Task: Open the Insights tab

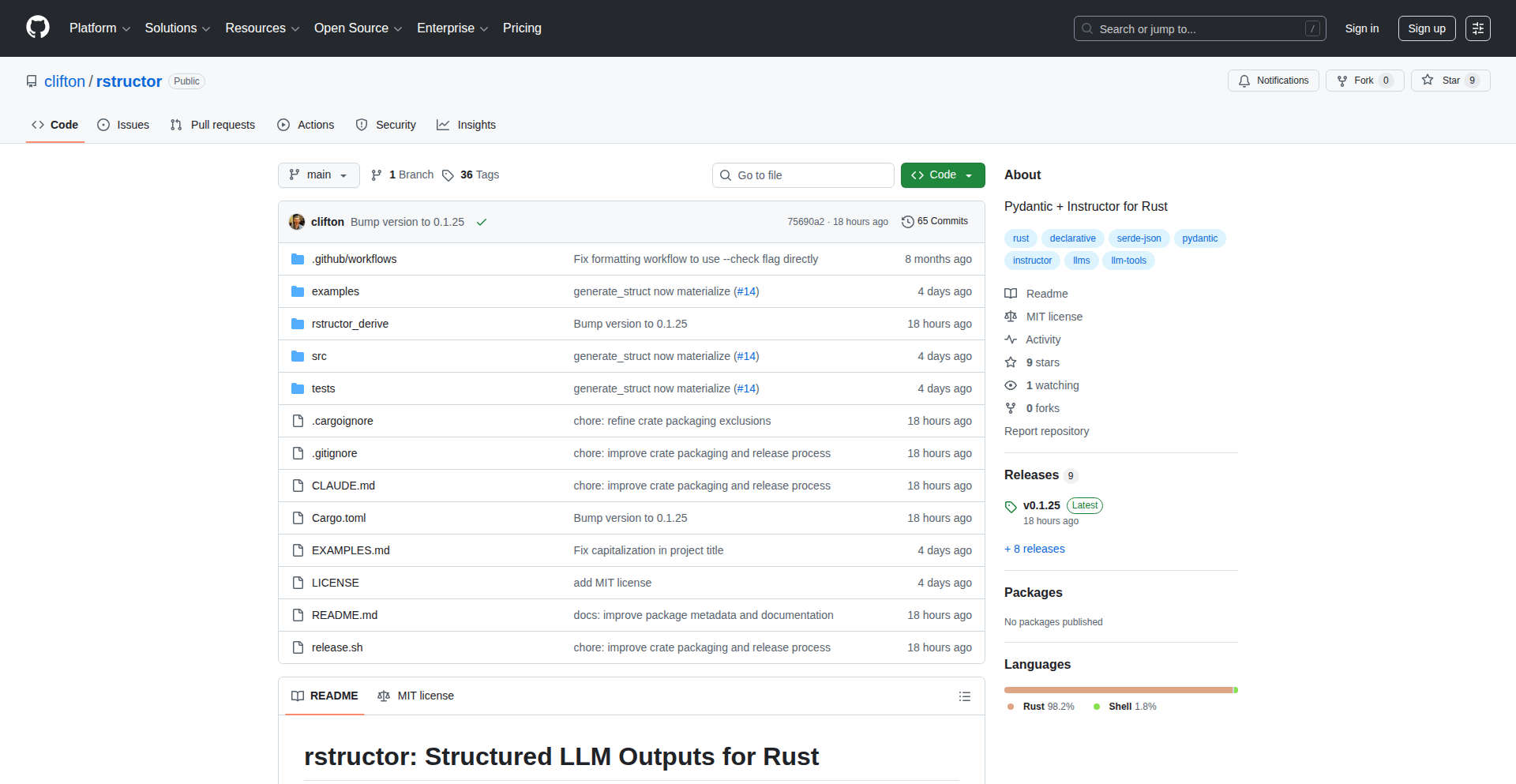Action: pyautogui.click(x=467, y=124)
